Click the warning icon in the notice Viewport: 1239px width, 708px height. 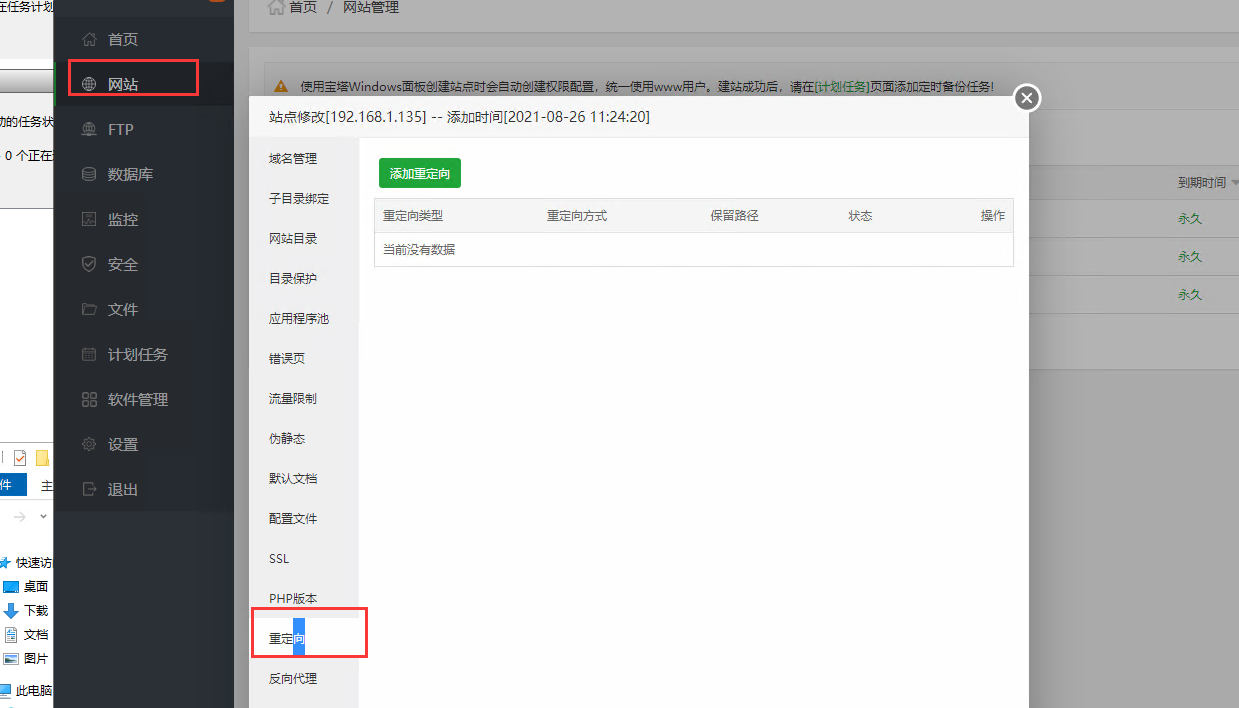pyautogui.click(x=281, y=87)
